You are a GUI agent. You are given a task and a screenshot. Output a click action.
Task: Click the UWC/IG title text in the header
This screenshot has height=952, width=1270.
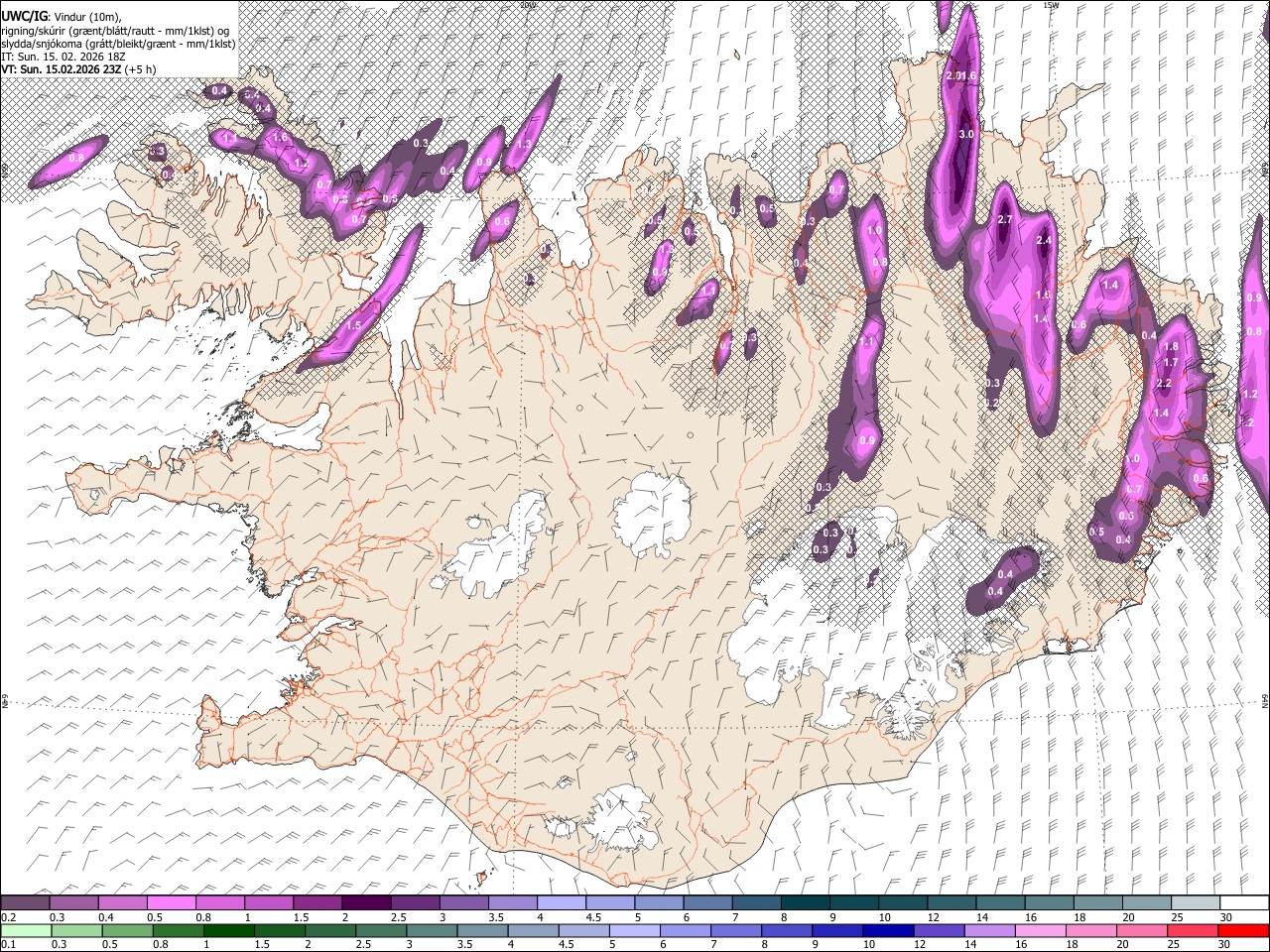coord(23,15)
